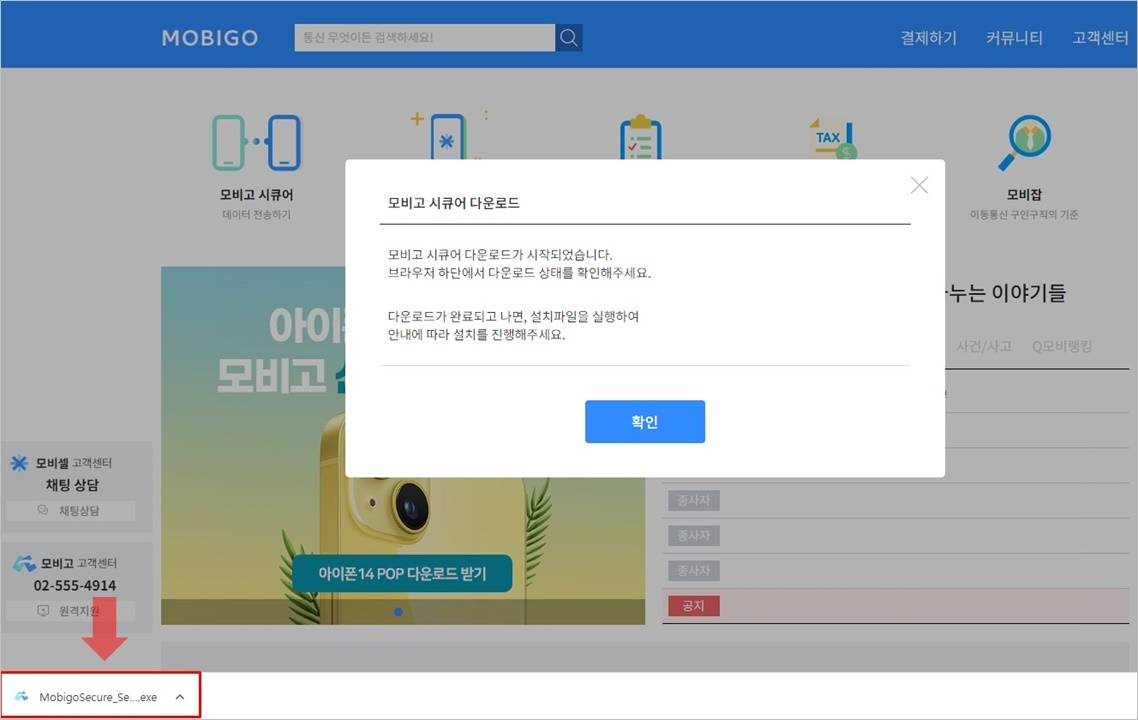1138x720 pixels.
Task: Open downloaded MobigoSecure_Se....exe file
Action: click(98, 697)
